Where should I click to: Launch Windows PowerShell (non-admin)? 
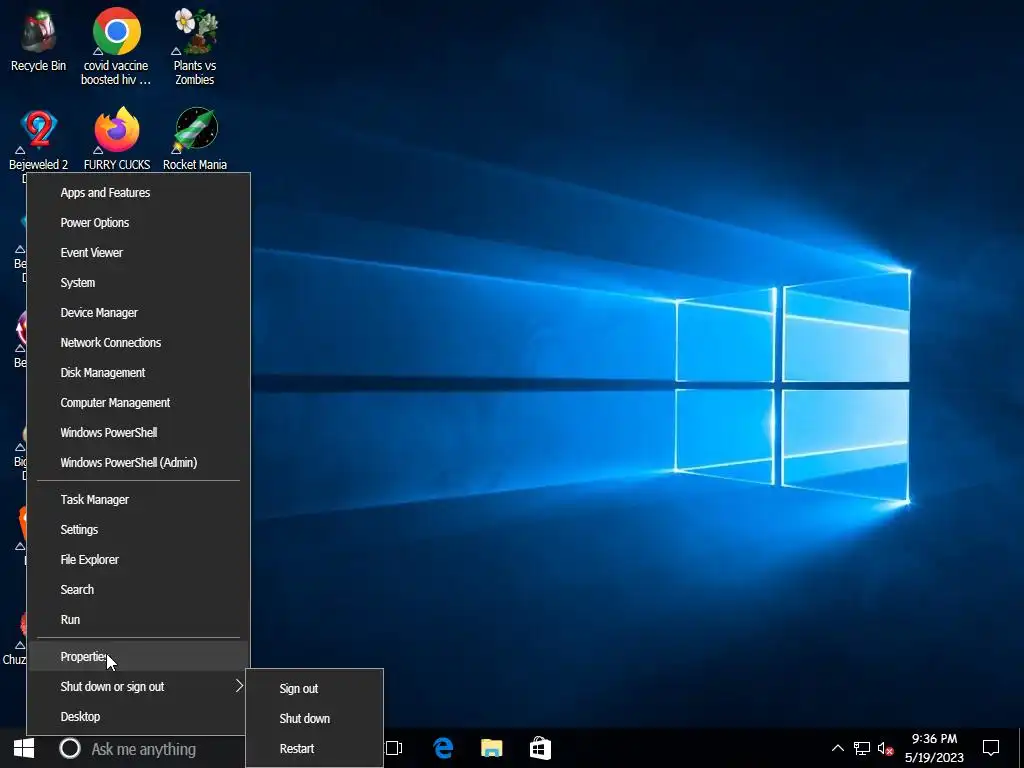(x=138, y=433)
